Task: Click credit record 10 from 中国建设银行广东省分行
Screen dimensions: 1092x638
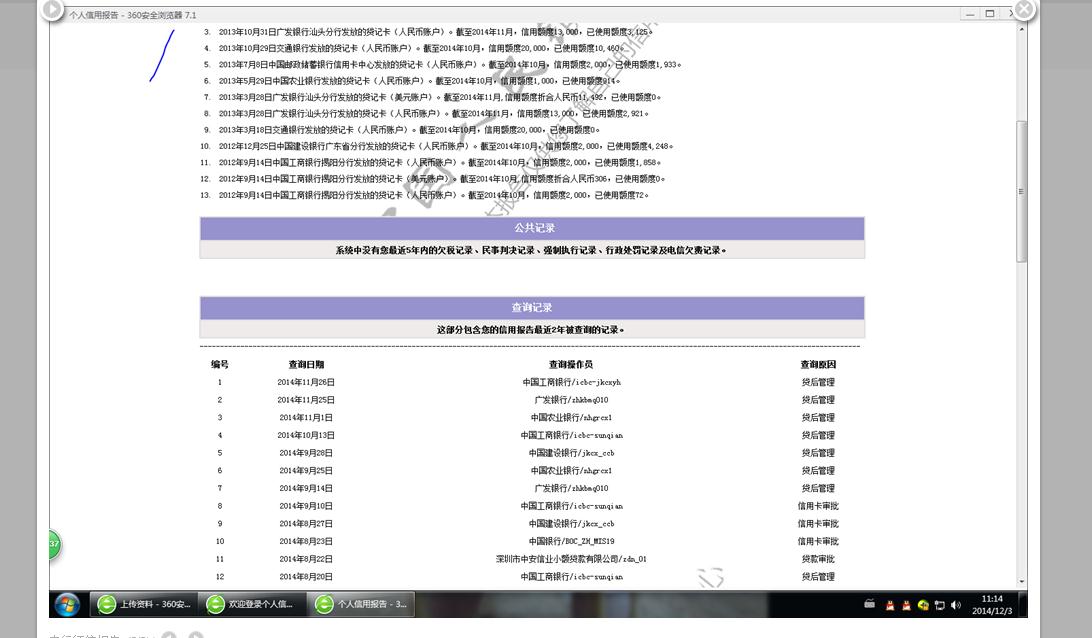Action: (446, 146)
